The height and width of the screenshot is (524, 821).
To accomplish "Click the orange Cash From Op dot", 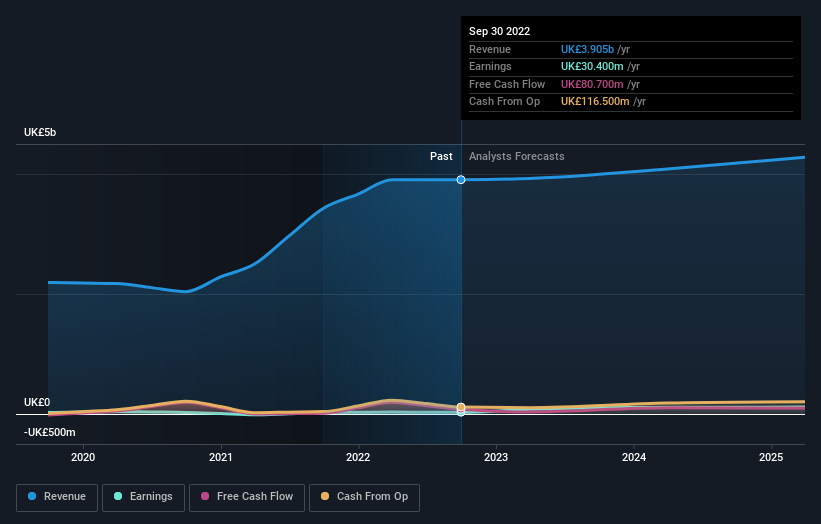I will [325, 496].
